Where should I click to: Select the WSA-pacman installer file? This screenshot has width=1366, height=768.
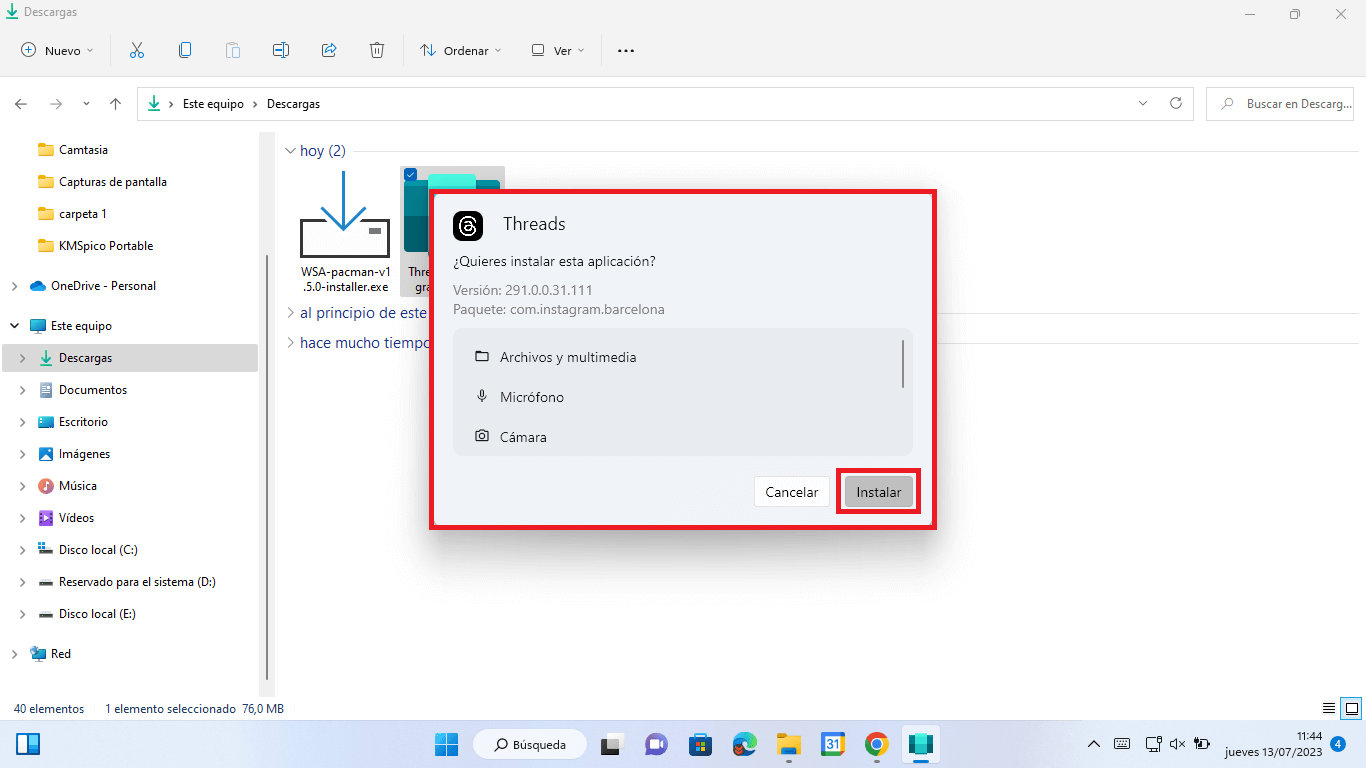[345, 232]
